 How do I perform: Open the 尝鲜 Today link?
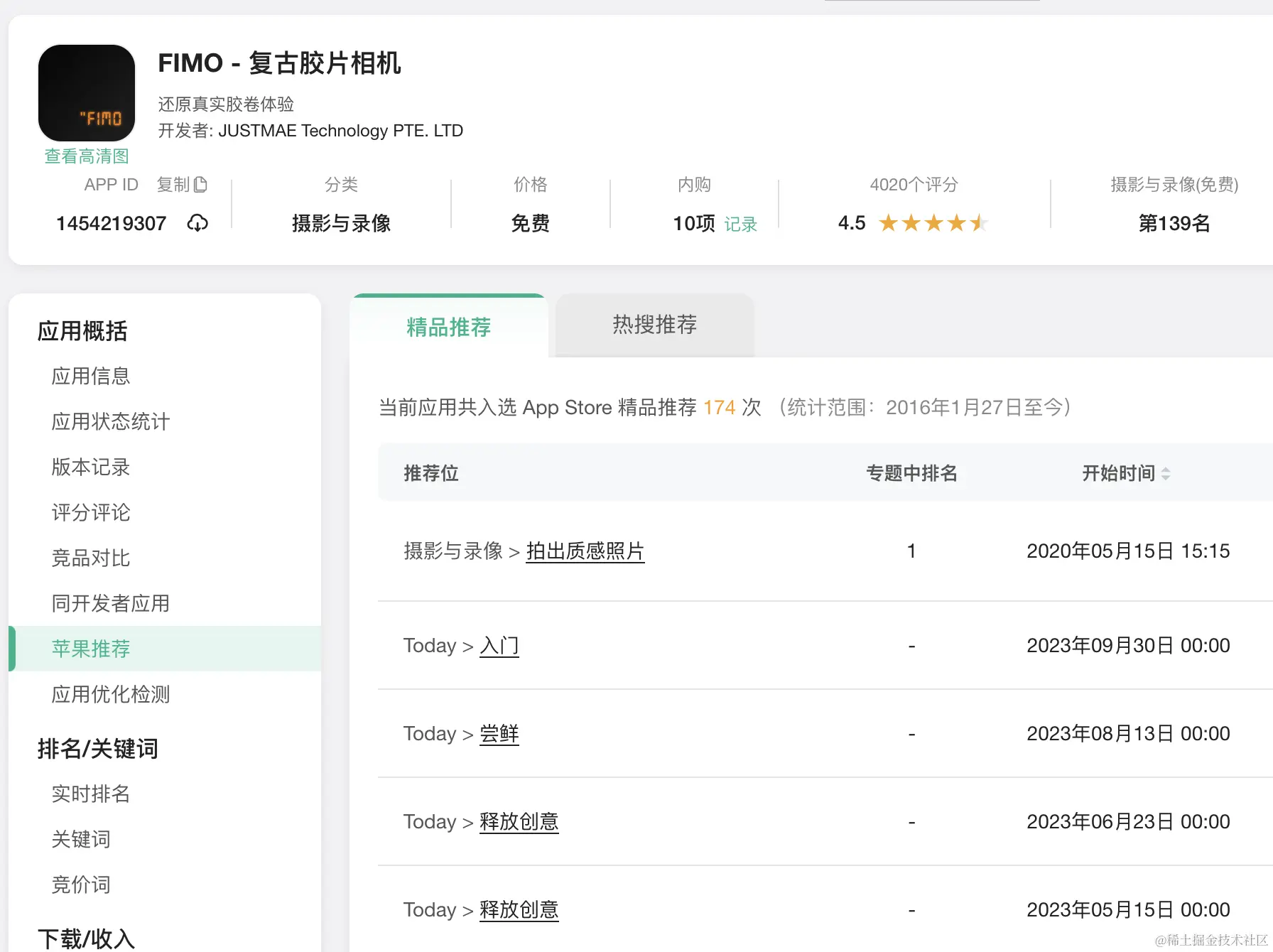(499, 734)
